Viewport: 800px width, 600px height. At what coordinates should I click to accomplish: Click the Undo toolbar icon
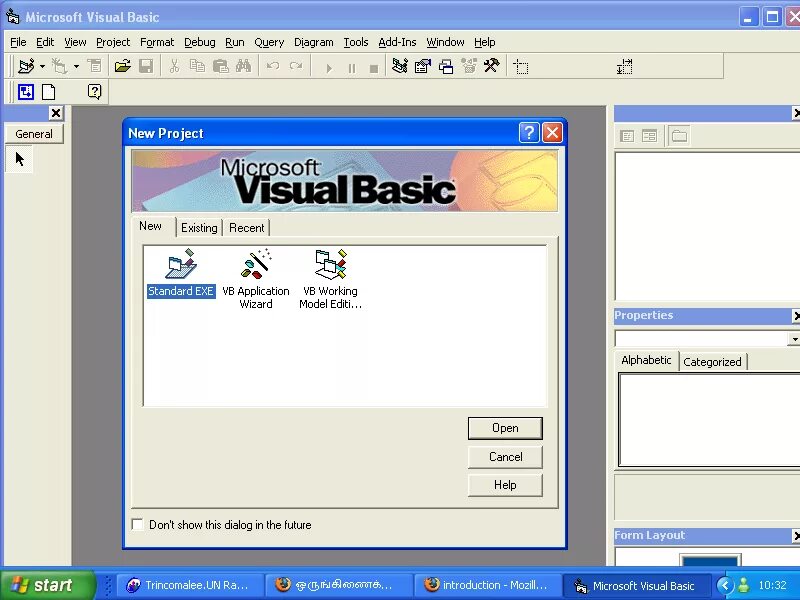[x=273, y=66]
